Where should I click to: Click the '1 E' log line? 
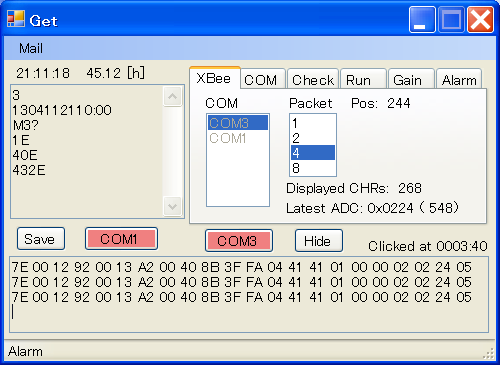[x=21, y=140]
